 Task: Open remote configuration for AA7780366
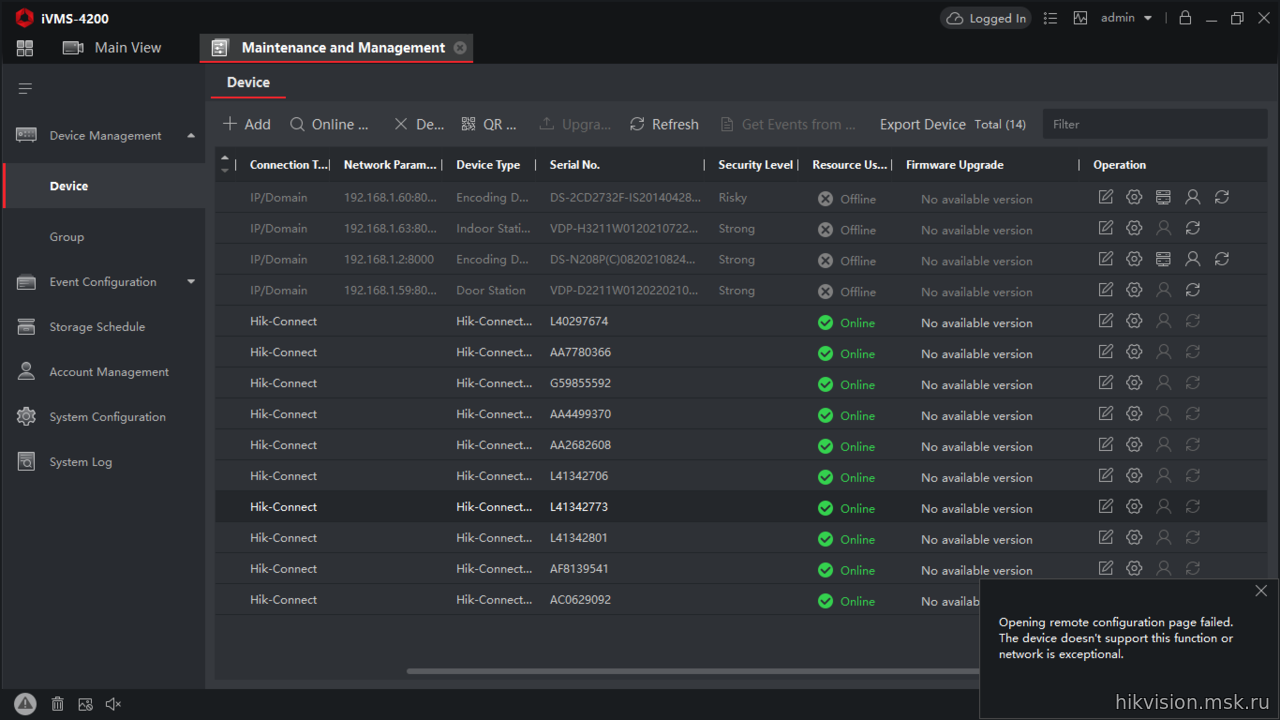(x=1134, y=352)
